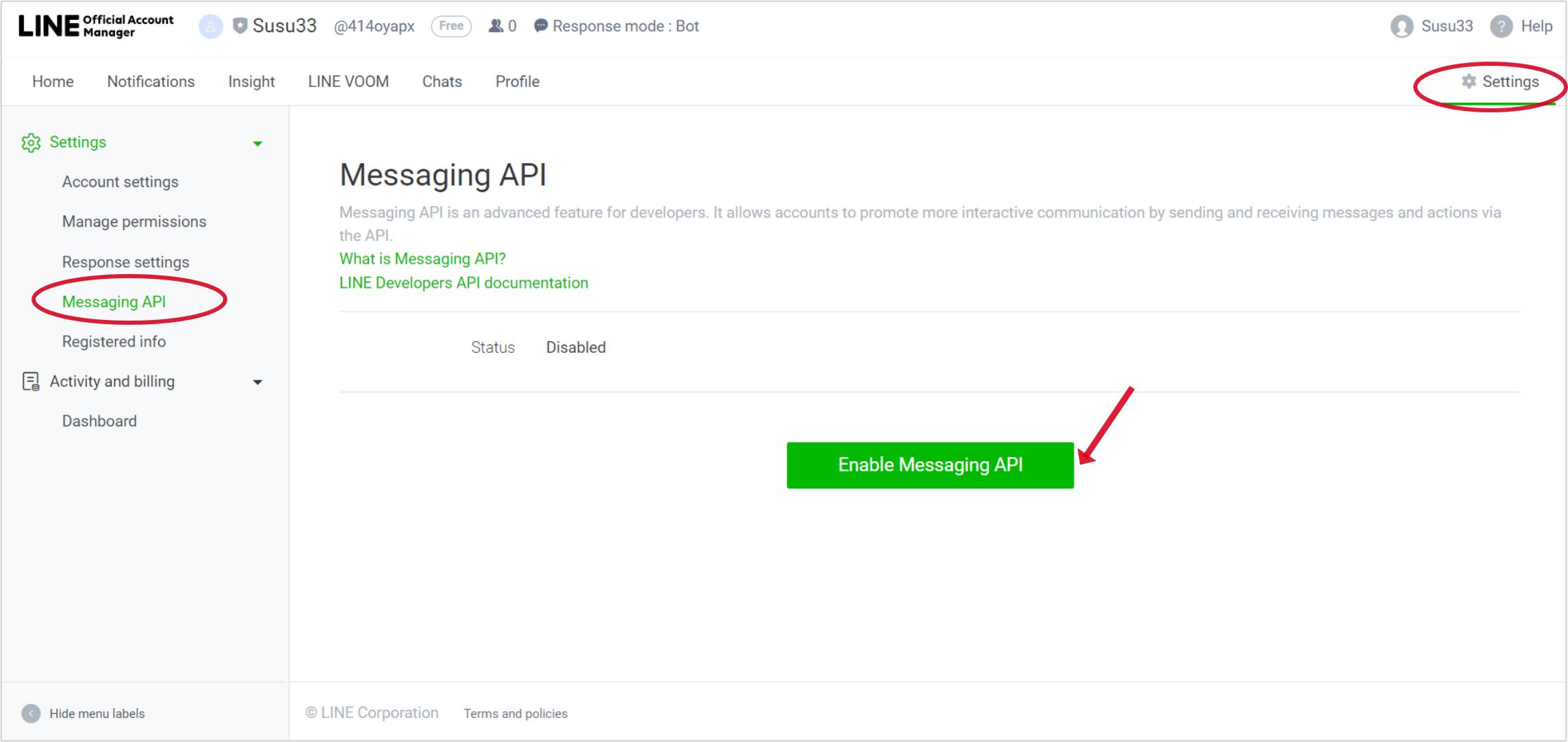Image resolution: width=1568 pixels, height=742 pixels.
Task: Click the Susu33 avatar in top right
Action: tap(1401, 26)
